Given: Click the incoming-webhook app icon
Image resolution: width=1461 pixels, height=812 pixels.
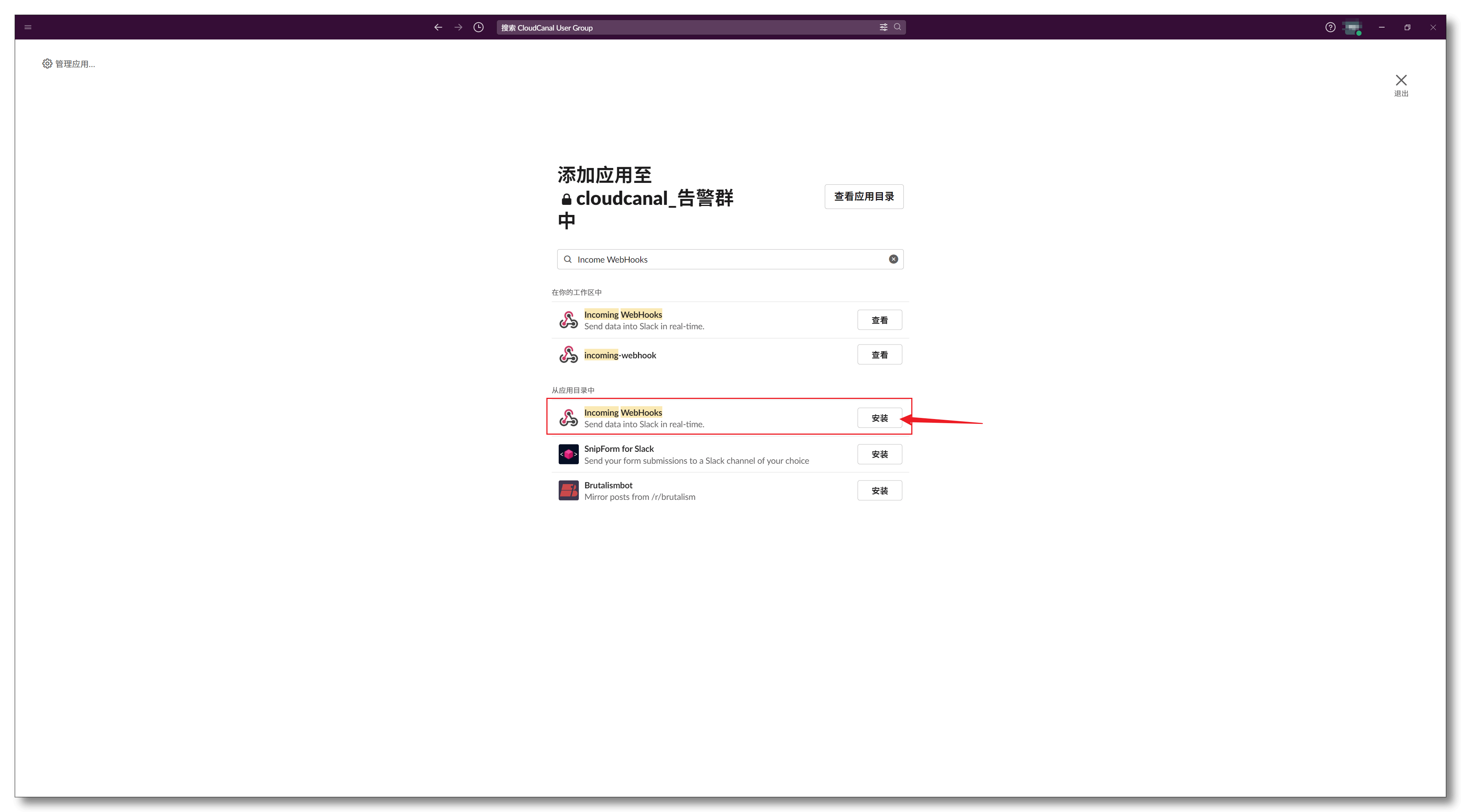Looking at the screenshot, I should click(x=568, y=355).
